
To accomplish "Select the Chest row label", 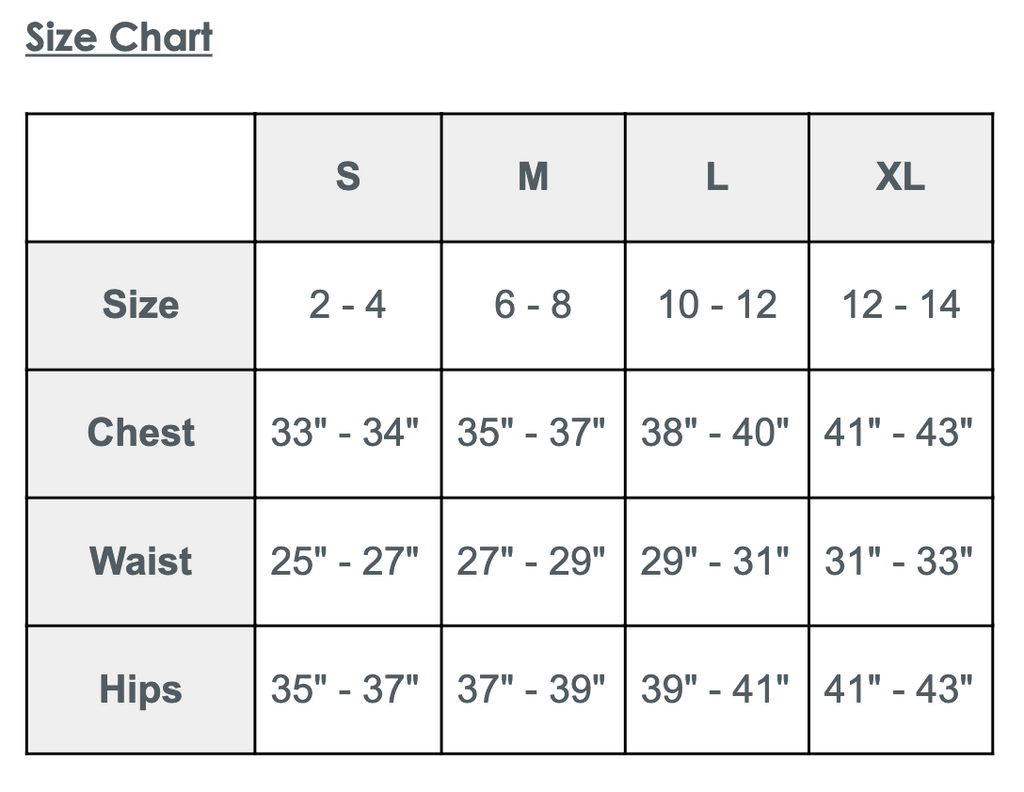I will coord(141,433).
